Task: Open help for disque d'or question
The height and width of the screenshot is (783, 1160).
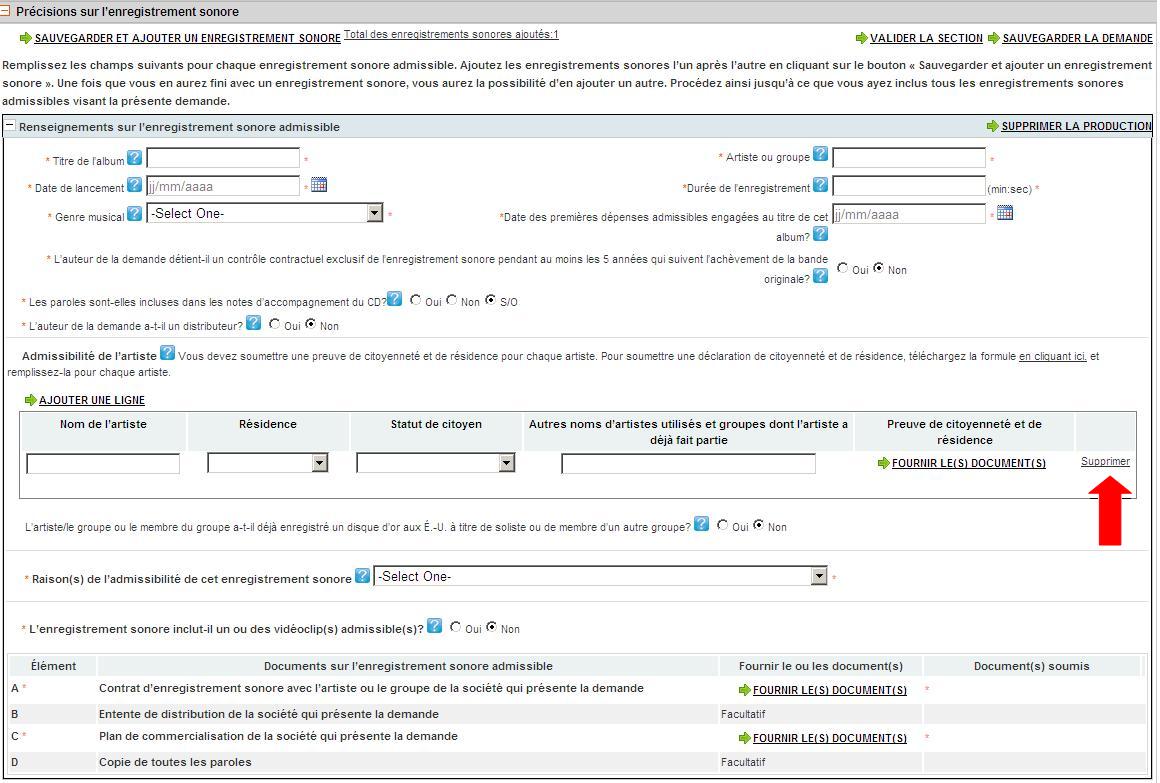Action: pos(701,524)
